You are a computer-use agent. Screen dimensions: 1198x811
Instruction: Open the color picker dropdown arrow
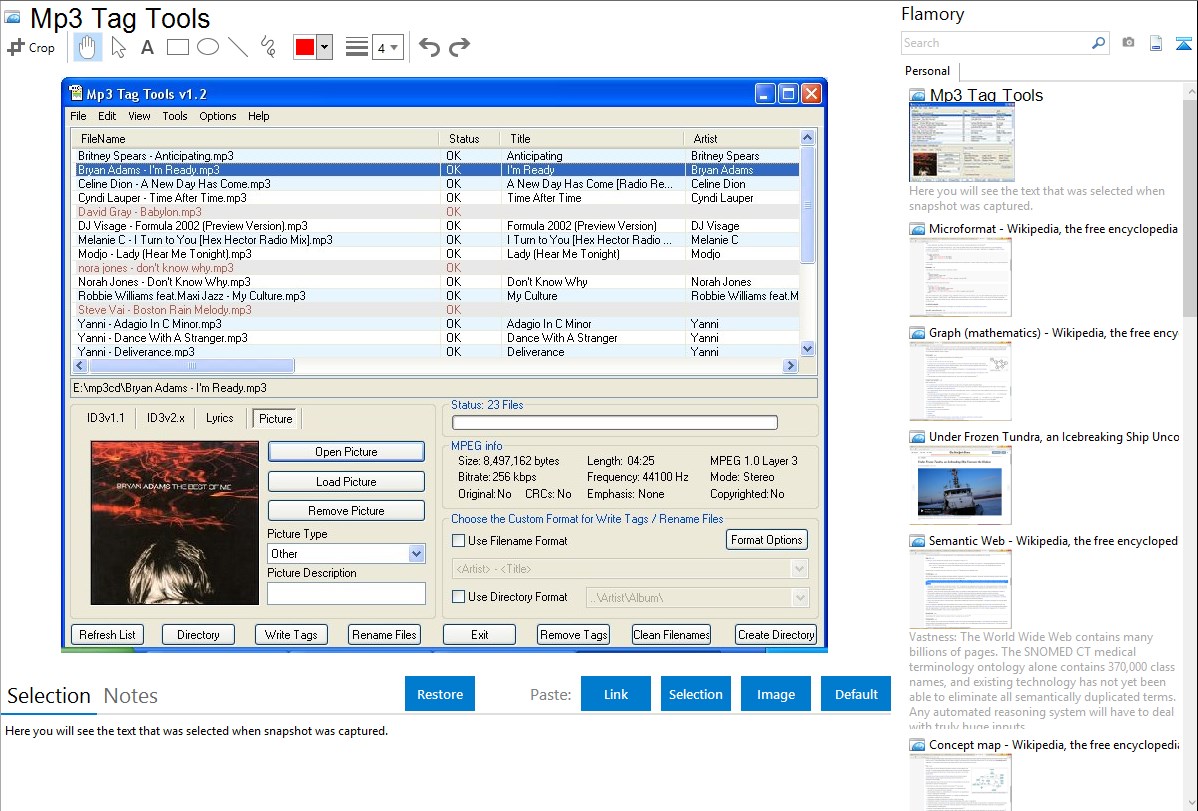click(x=325, y=47)
